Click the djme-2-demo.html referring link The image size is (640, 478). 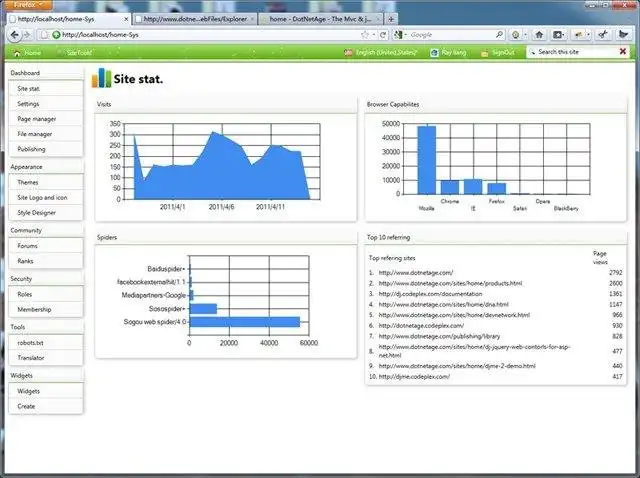click(x=457, y=366)
